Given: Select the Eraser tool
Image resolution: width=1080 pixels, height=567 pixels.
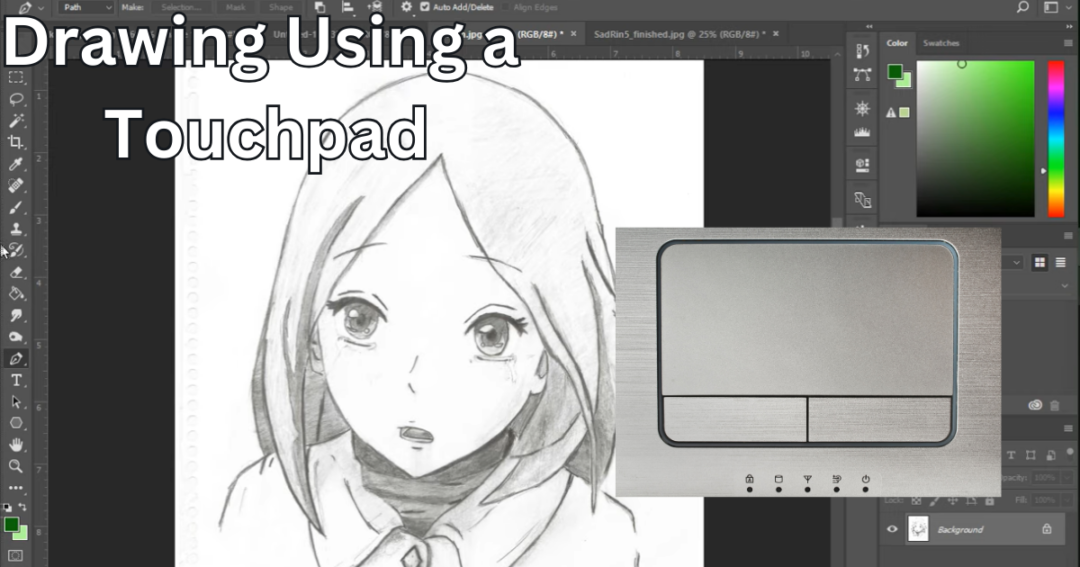Looking at the screenshot, I should point(16,272).
